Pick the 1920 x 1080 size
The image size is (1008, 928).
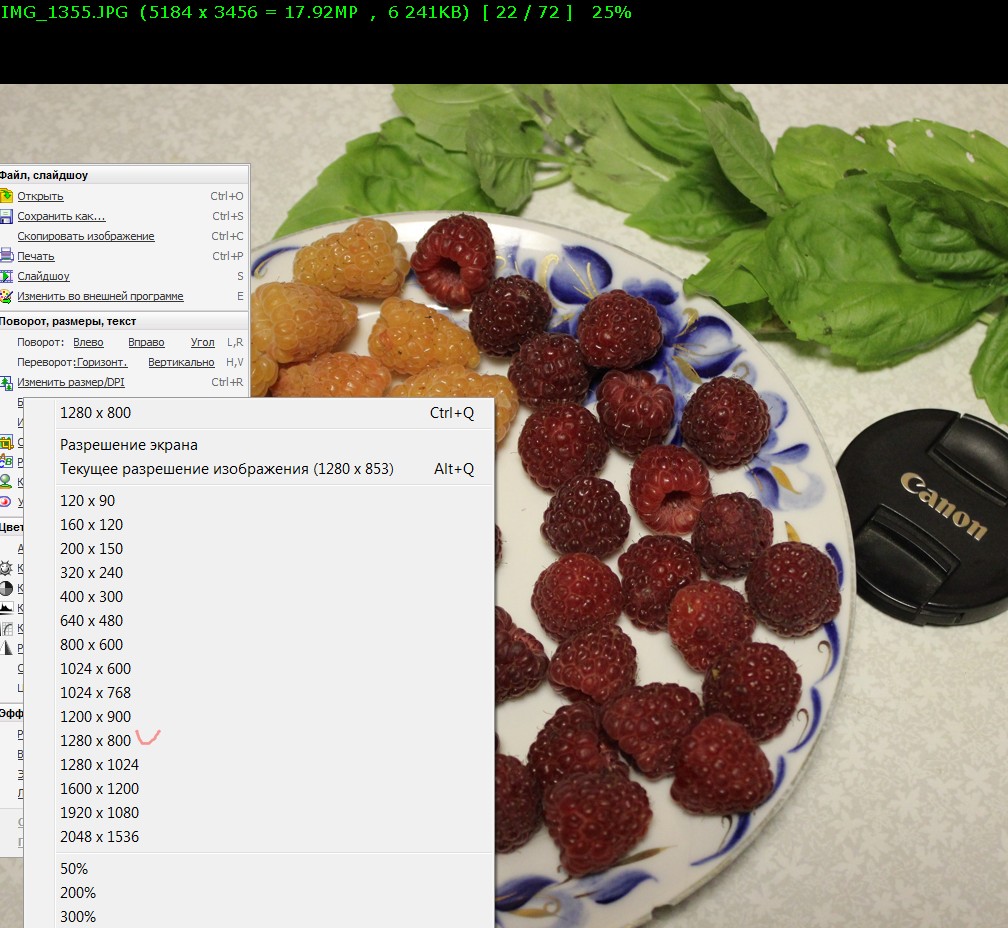click(x=99, y=813)
